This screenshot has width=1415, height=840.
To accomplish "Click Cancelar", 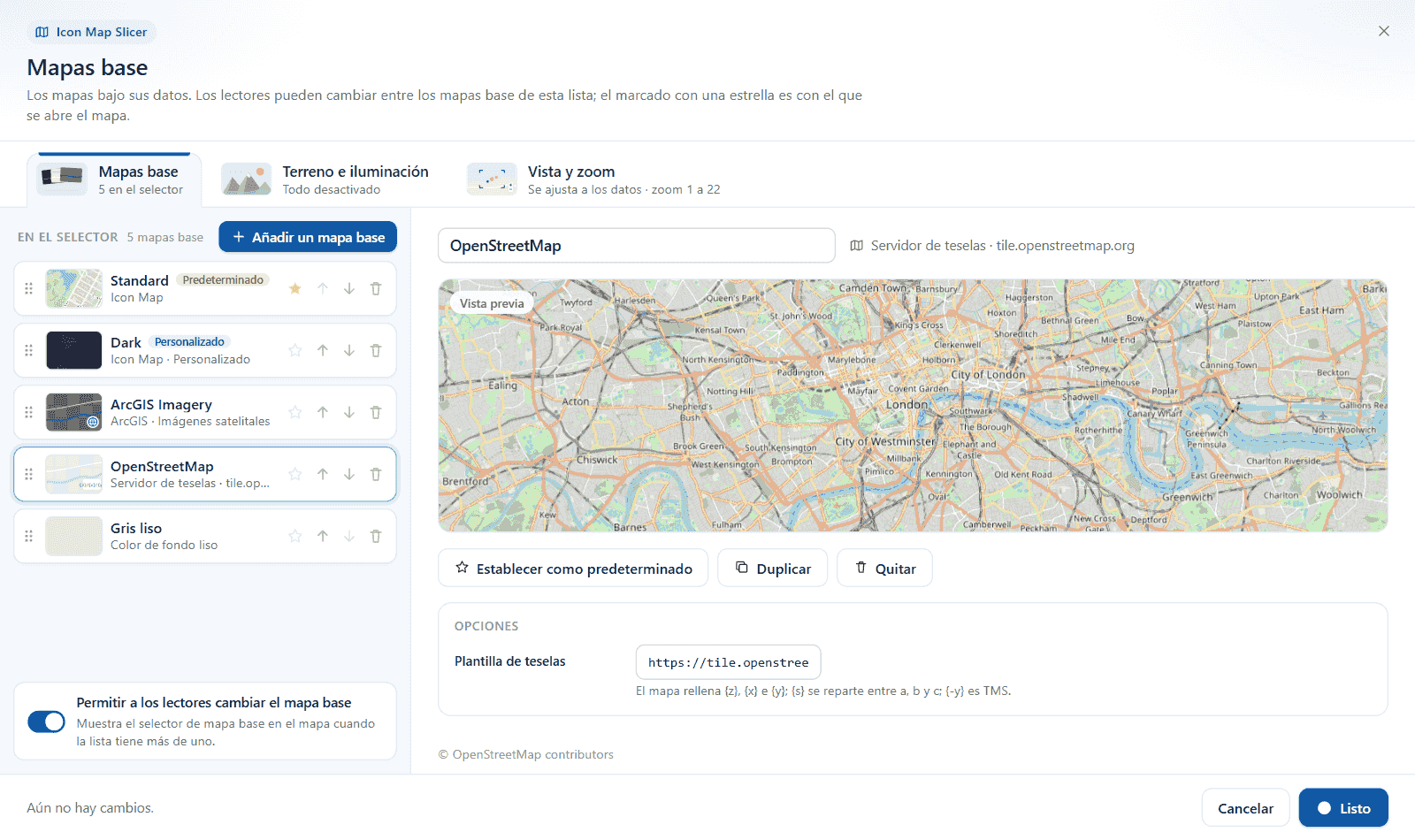I will (1245, 807).
